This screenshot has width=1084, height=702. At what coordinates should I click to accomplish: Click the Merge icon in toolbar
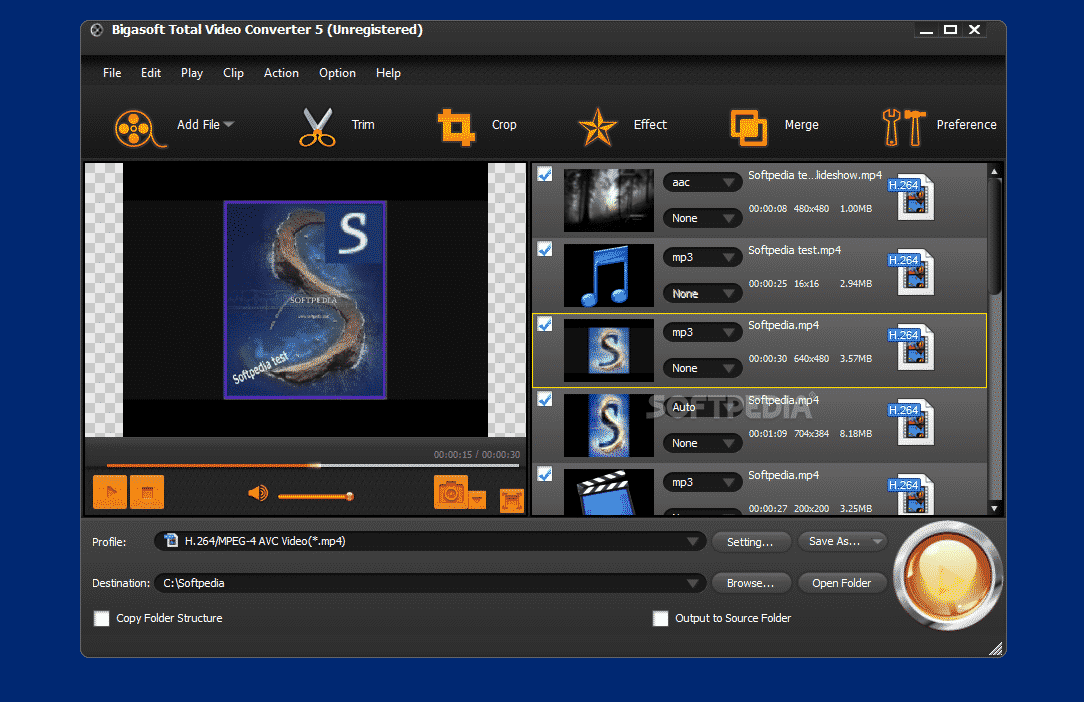pos(748,127)
